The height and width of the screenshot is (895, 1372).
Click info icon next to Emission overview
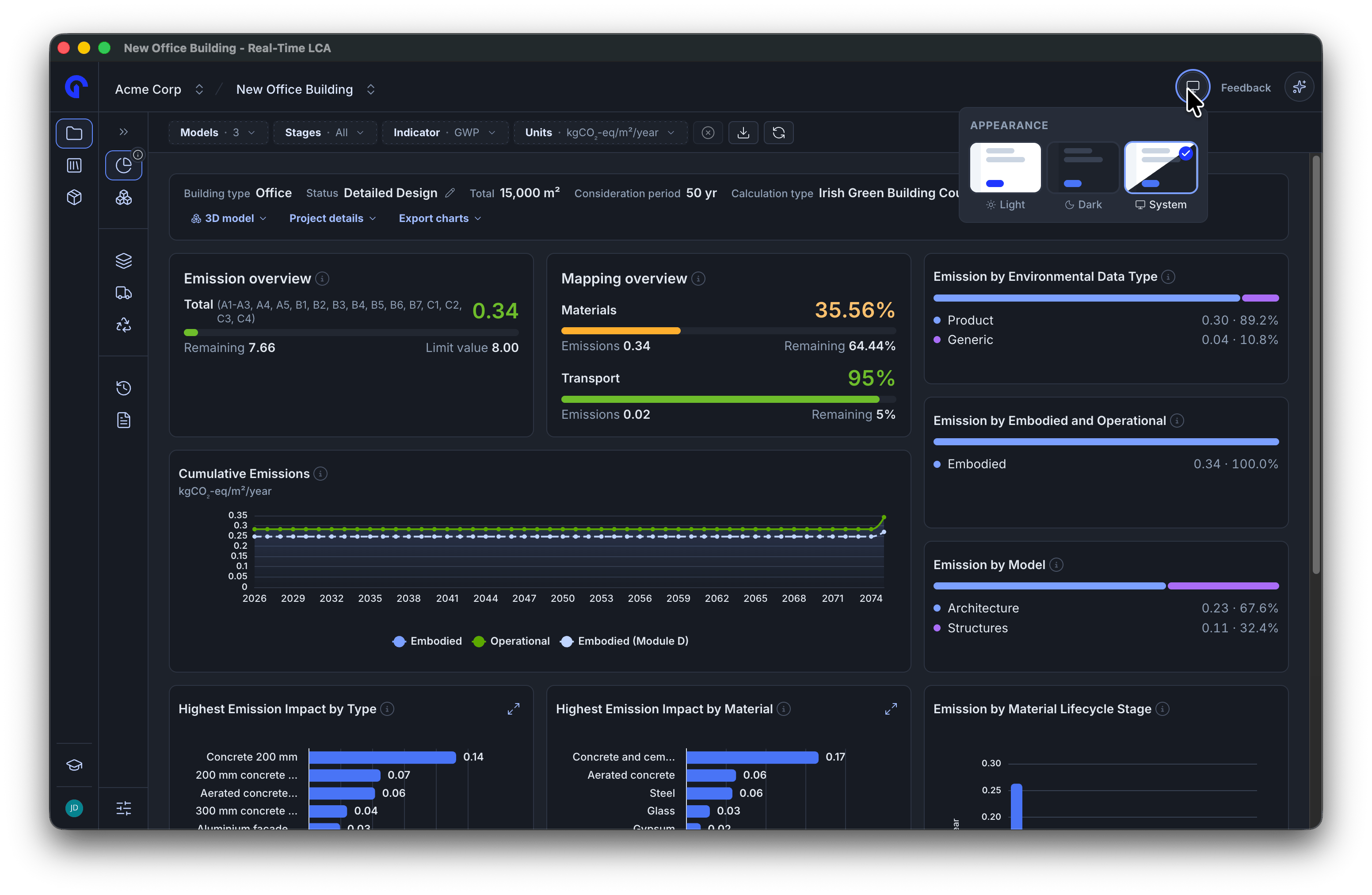(x=322, y=279)
